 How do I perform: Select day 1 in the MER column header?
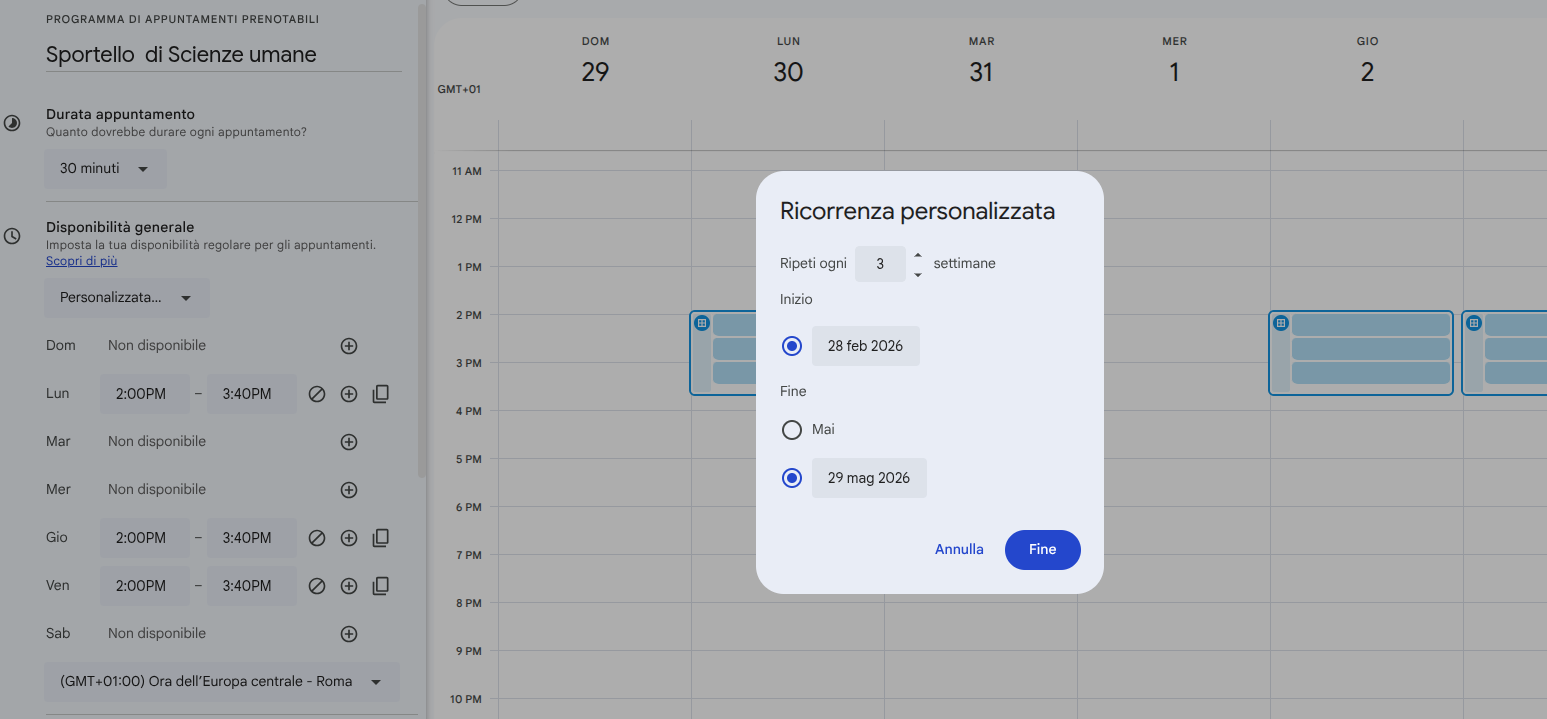tap(1174, 72)
